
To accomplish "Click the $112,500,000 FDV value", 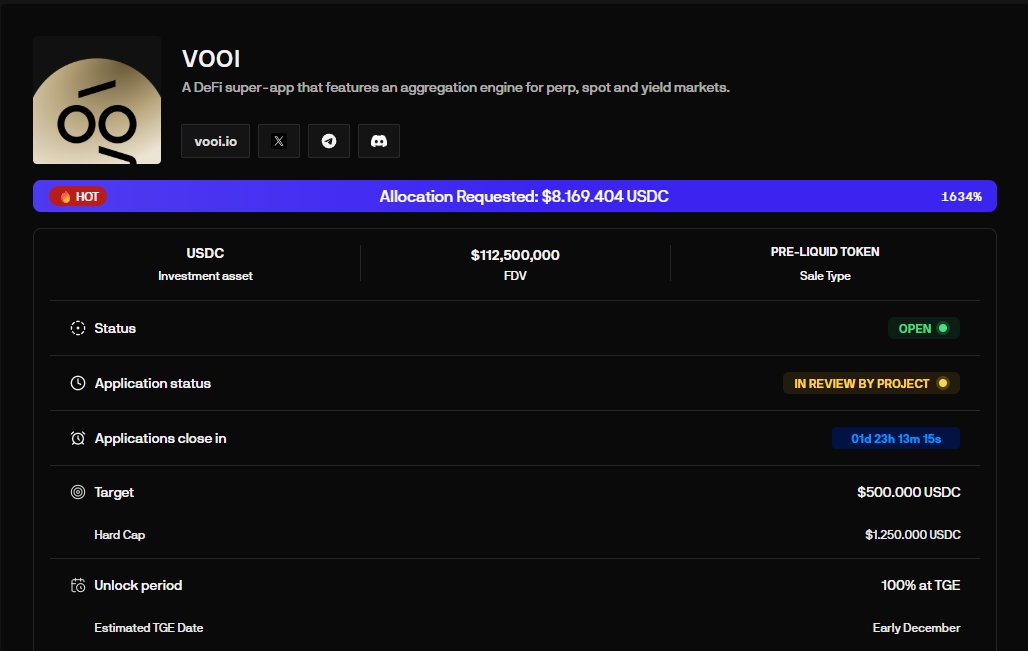I will pyautogui.click(x=515, y=255).
